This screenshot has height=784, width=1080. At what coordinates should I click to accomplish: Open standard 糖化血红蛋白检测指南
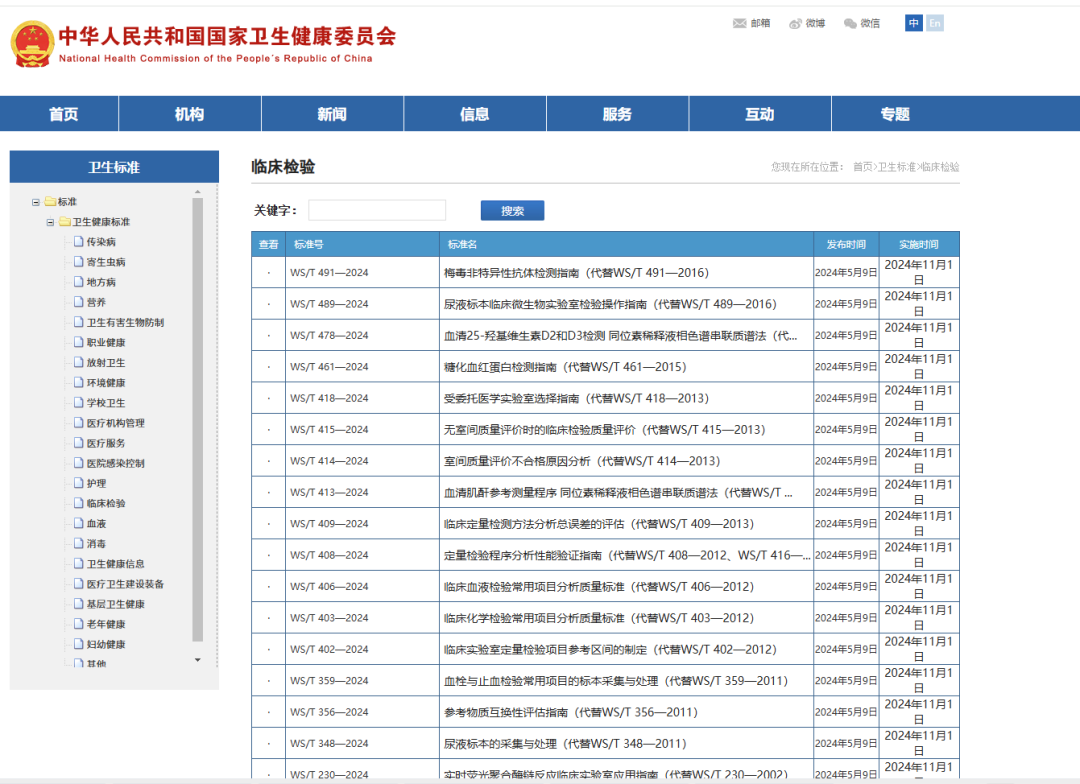pyautogui.click(x=565, y=367)
